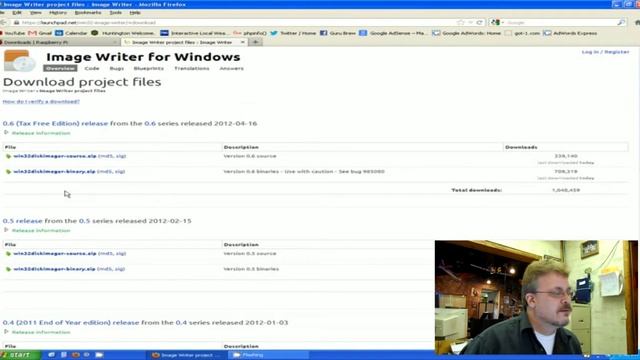
Task: Click the Firefox quick launch icon
Action: point(76,355)
